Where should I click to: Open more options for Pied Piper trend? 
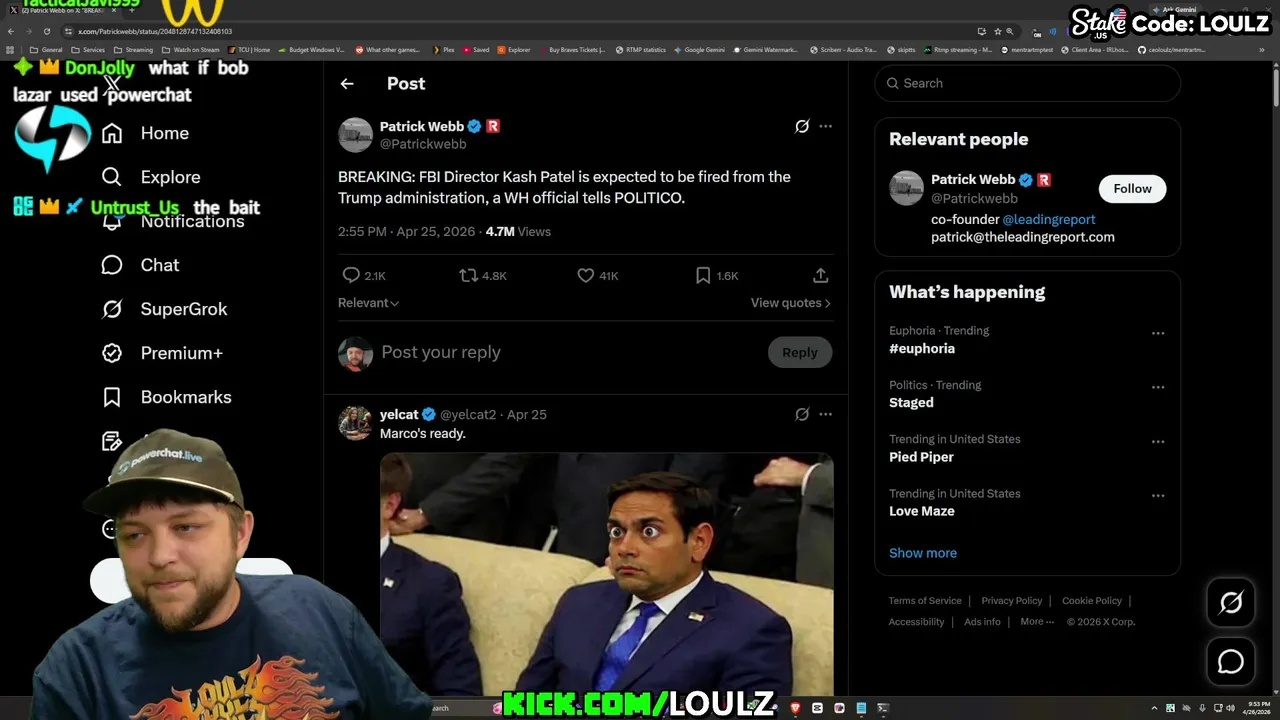tap(1158, 441)
